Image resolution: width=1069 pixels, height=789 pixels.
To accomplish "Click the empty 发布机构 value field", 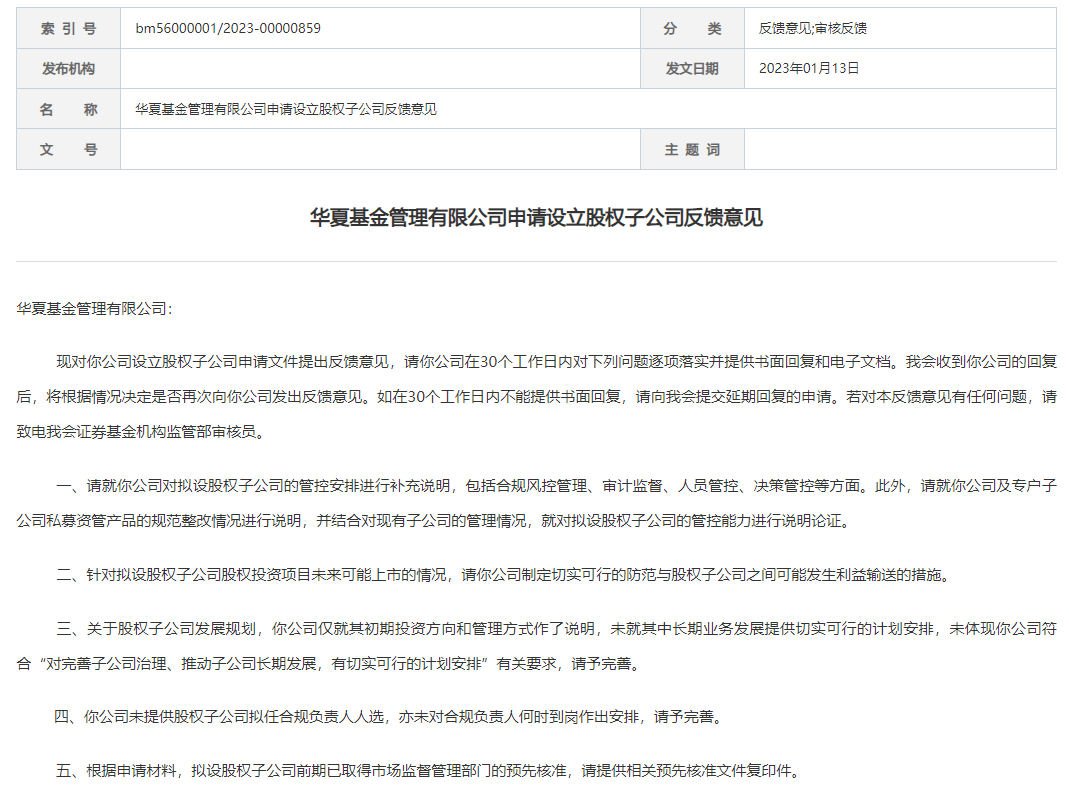I will point(380,68).
